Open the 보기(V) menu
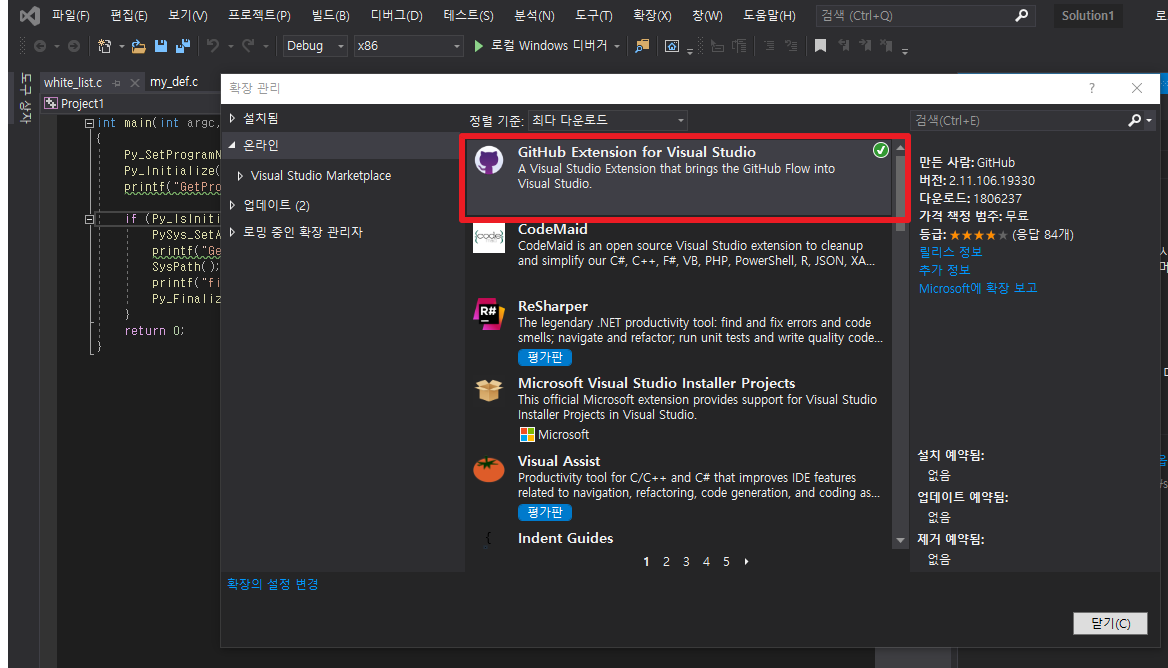The height and width of the screenshot is (668, 1168). 188,15
